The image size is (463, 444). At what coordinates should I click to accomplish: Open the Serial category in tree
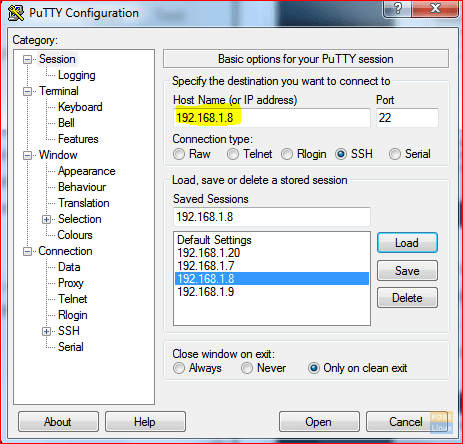click(71, 347)
